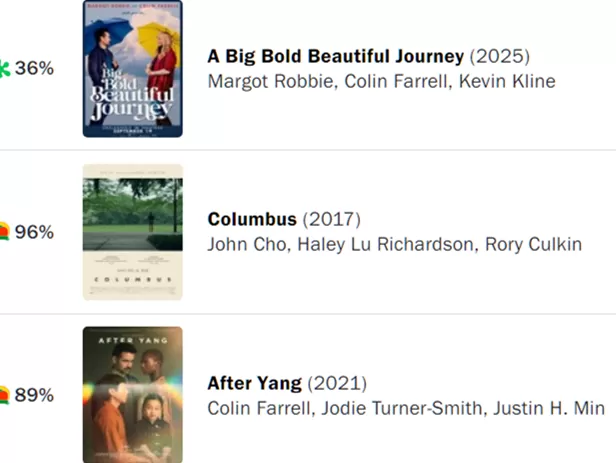
Task: Click the (2017) year next to Columbus
Action: point(331,219)
